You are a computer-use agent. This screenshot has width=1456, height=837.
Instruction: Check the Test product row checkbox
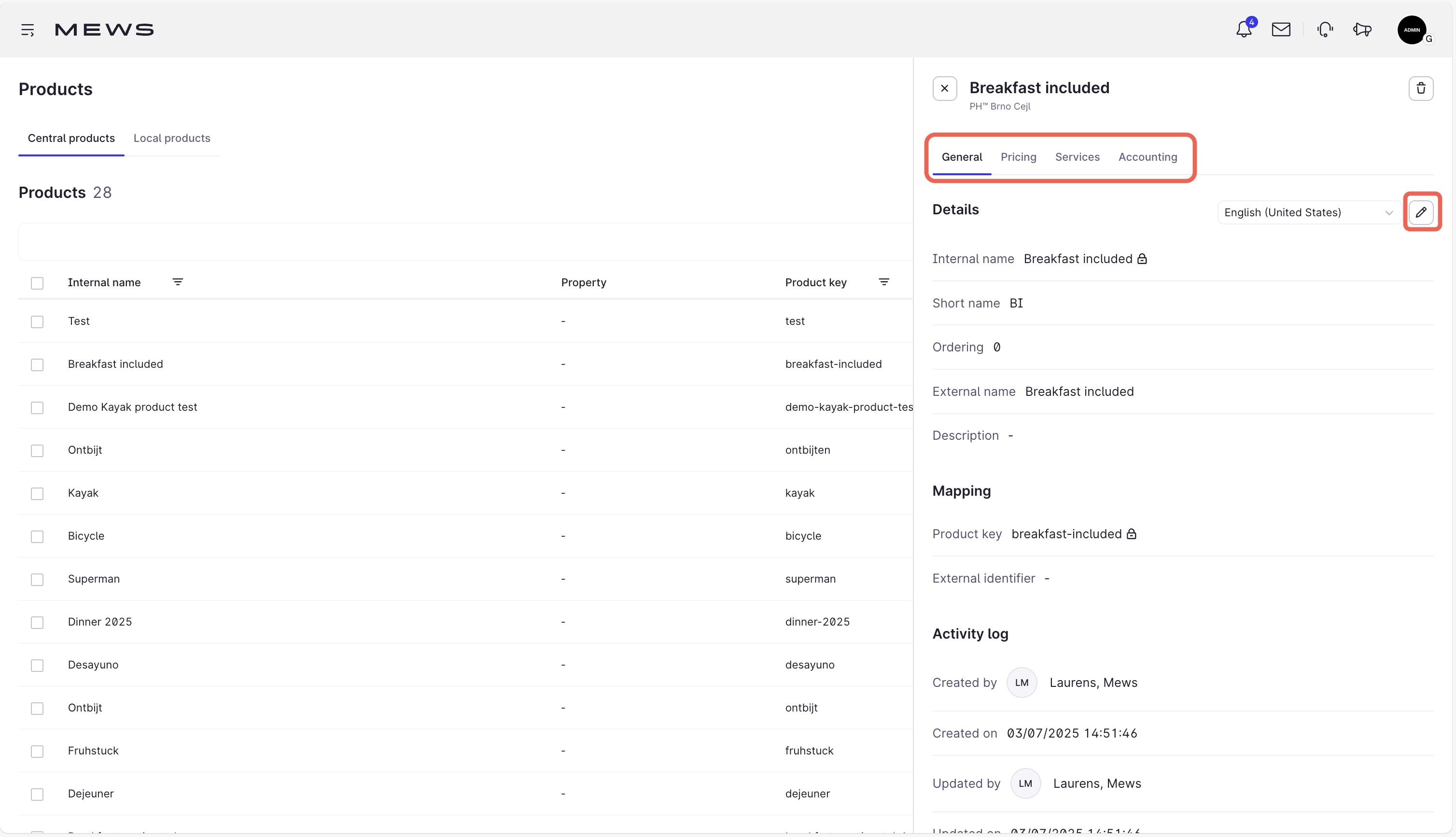(37, 321)
